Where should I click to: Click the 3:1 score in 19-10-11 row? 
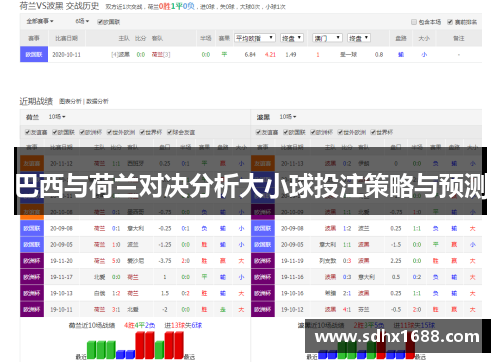tap(116, 310)
